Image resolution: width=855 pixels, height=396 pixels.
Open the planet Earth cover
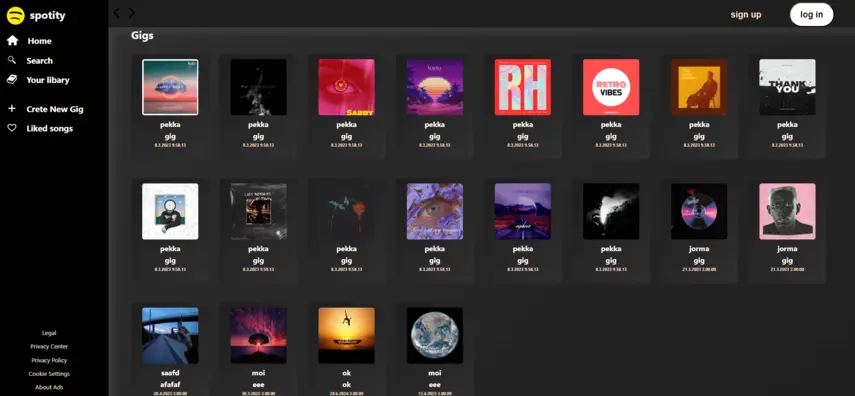(x=435, y=335)
